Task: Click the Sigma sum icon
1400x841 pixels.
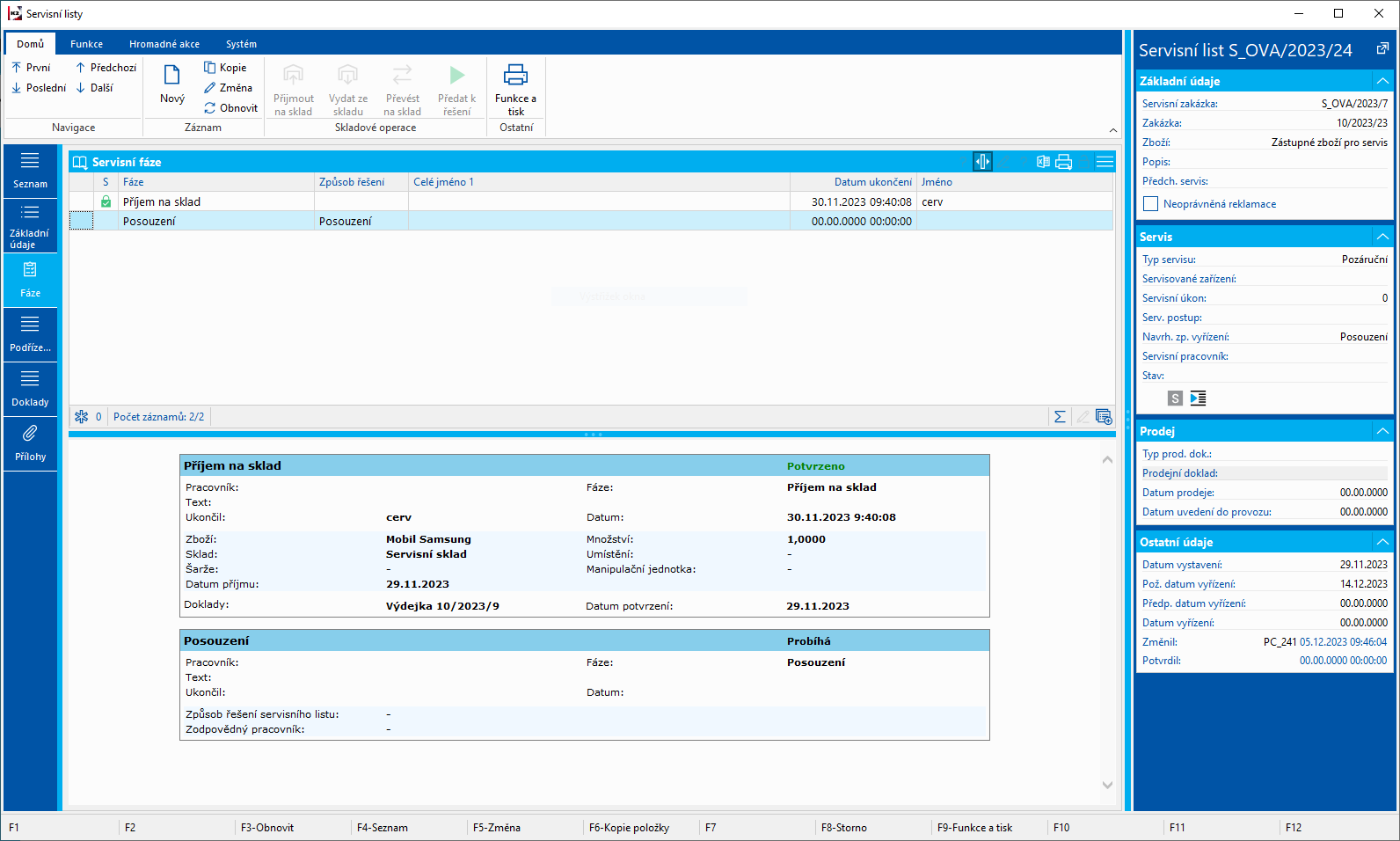Action: pos(1060,417)
